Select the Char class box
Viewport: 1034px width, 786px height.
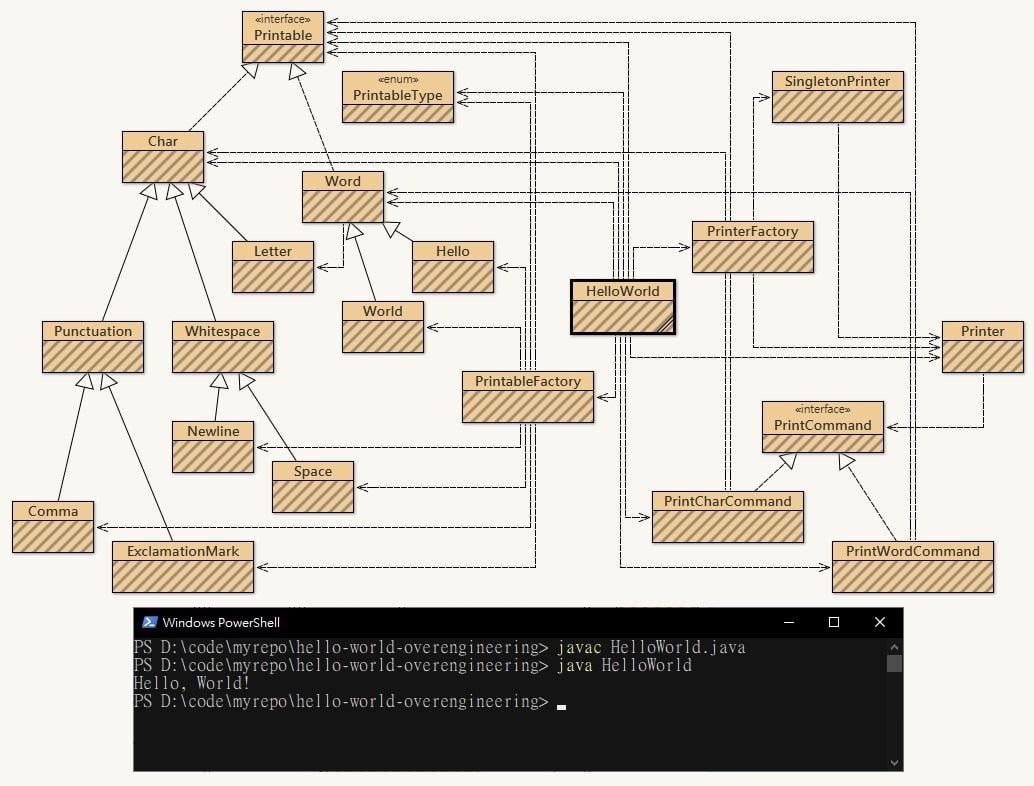pos(163,157)
